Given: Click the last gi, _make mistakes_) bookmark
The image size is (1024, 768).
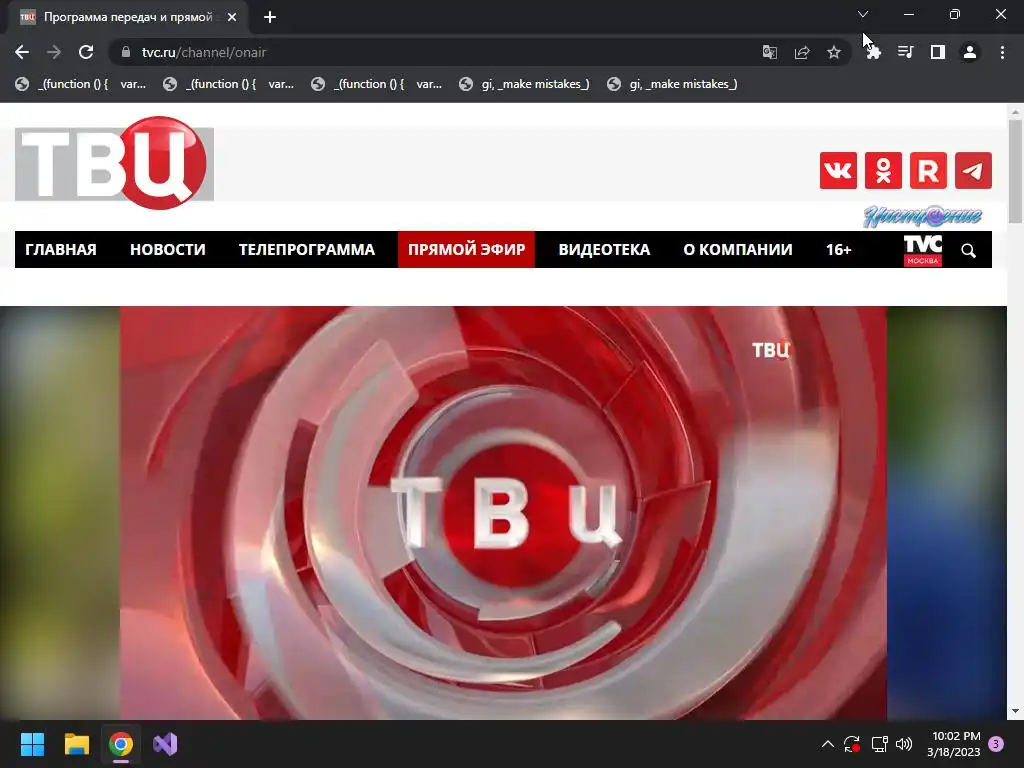Looking at the screenshot, I should click(x=673, y=84).
